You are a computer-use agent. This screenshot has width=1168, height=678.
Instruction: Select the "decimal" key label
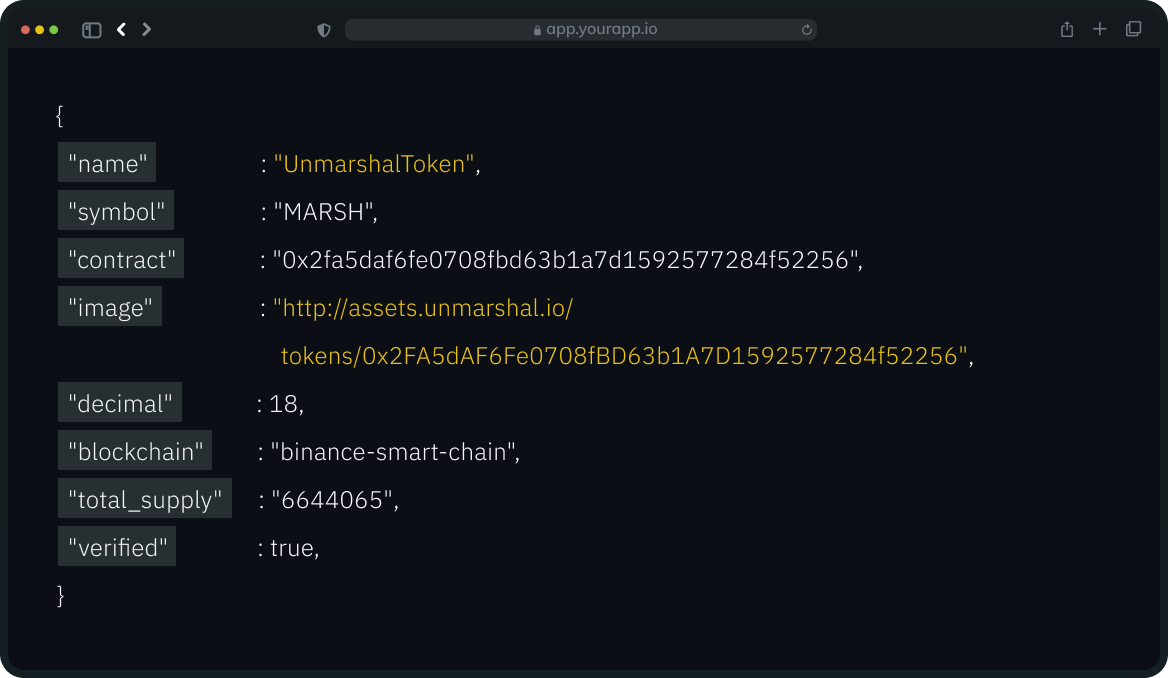[120, 403]
